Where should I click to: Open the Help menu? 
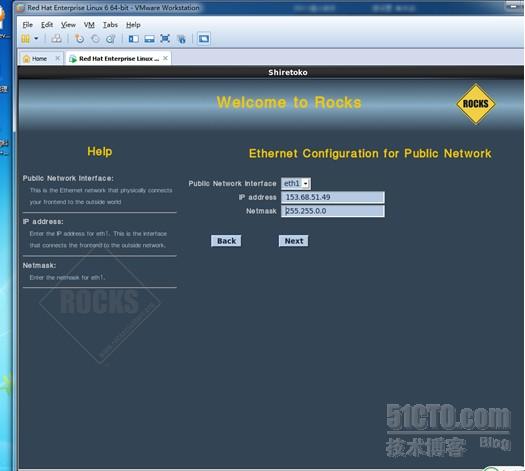pos(133,25)
